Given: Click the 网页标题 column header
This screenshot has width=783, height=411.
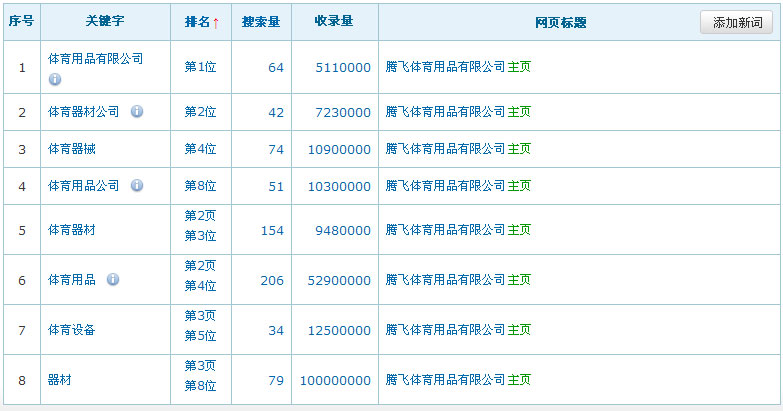Looking at the screenshot, I should (x=561, y=22).
